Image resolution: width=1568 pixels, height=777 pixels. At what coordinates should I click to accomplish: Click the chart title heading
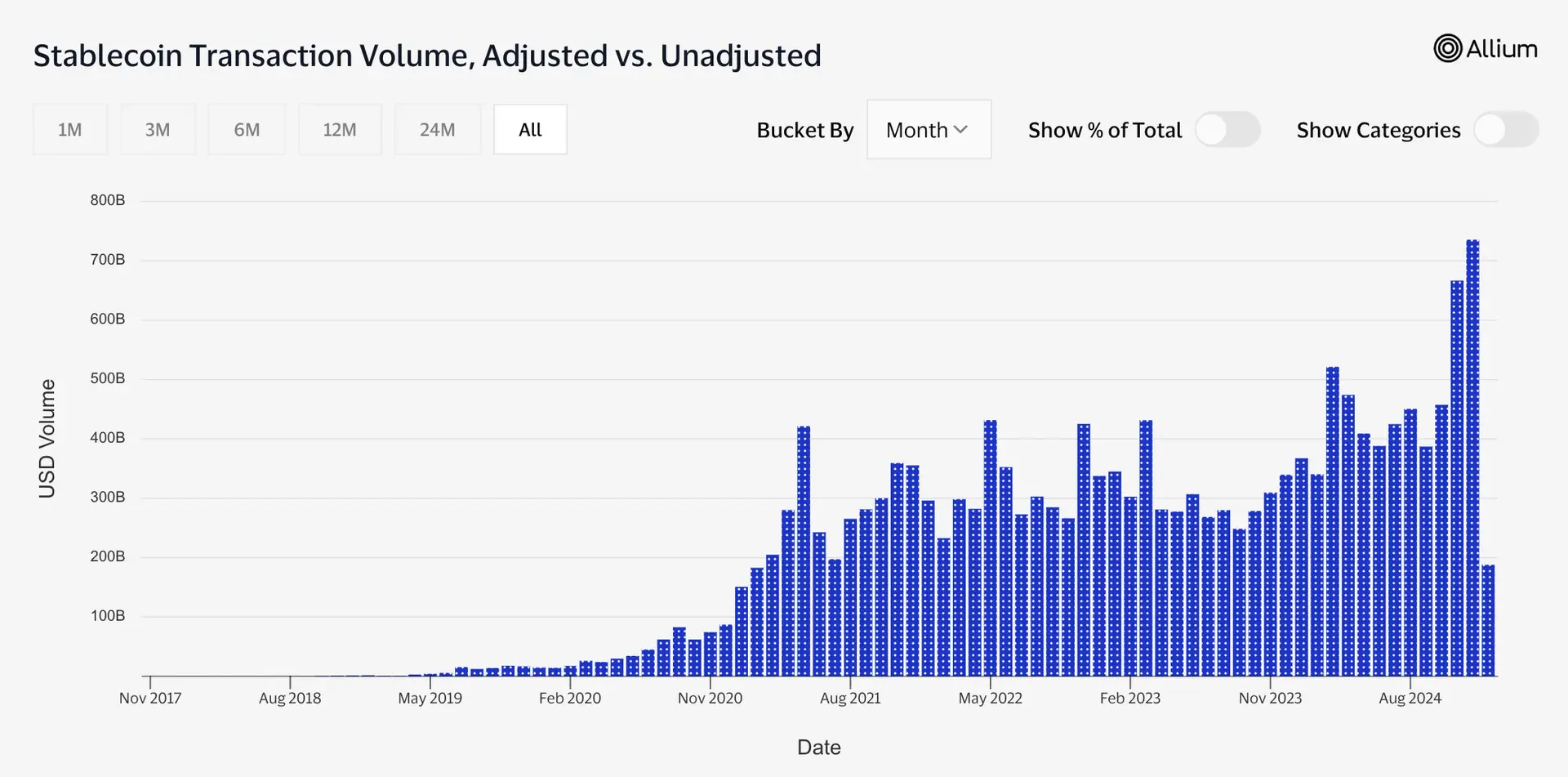427,56
